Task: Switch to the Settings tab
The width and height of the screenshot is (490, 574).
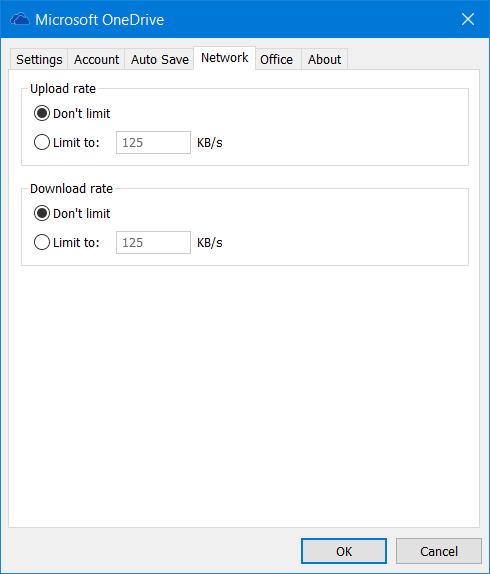Action: coord(39,59)
